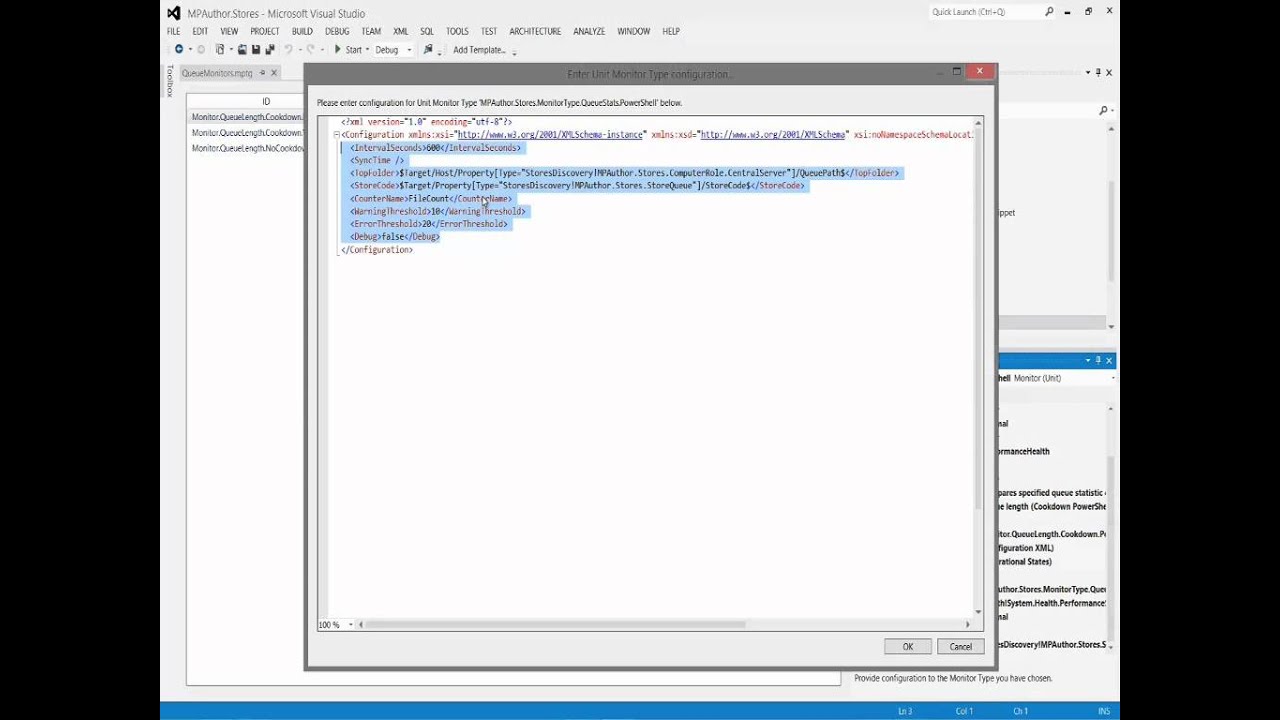Open the EDIT menu

point(200,31)
